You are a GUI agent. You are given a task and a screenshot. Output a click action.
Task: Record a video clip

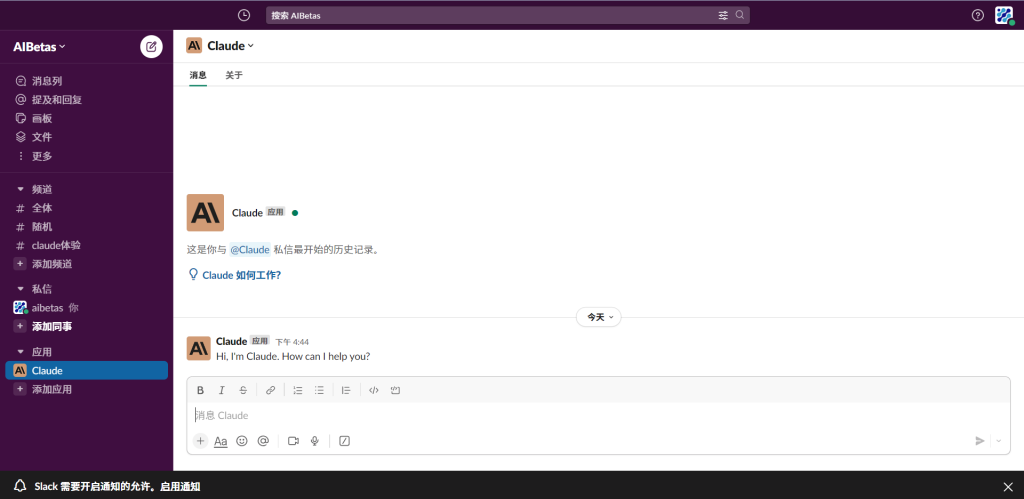[293, 441]
